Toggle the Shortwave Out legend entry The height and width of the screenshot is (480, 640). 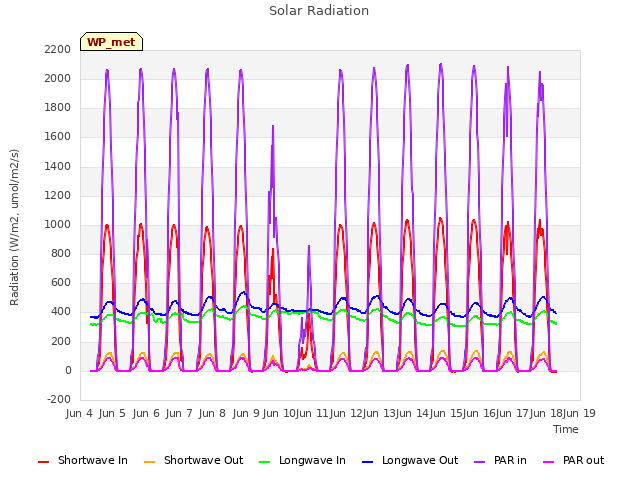[x=193, y=460]
